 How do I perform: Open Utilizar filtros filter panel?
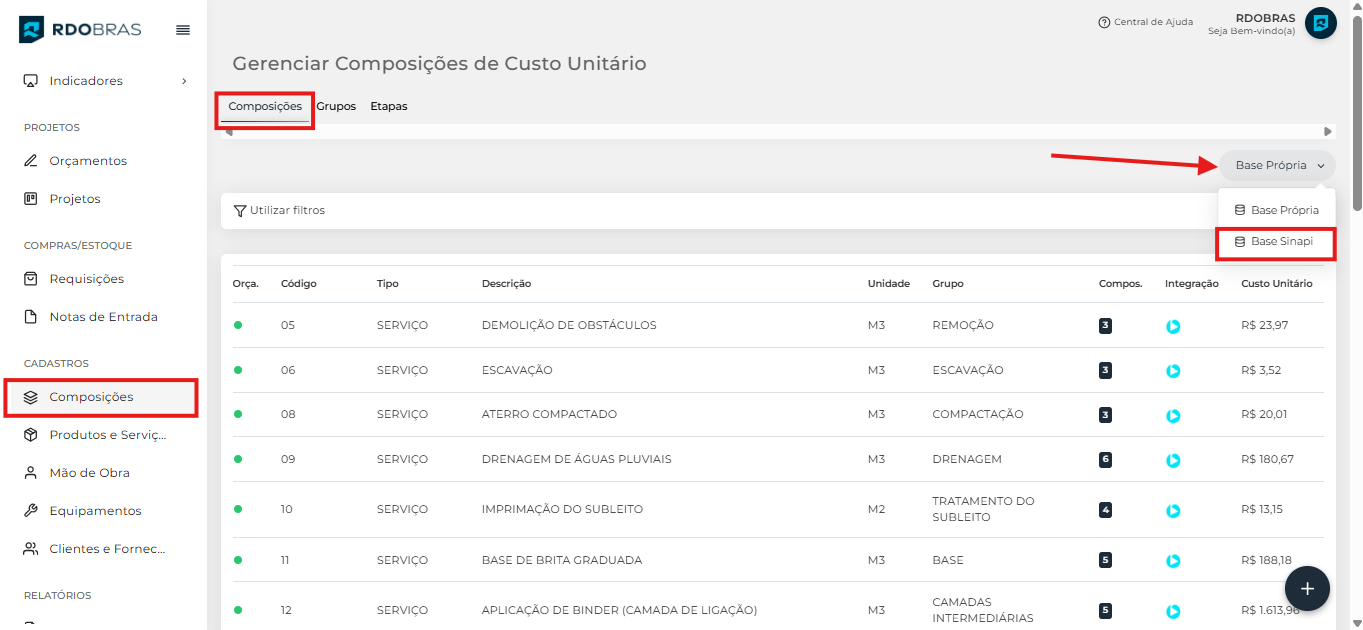[279, 211]
